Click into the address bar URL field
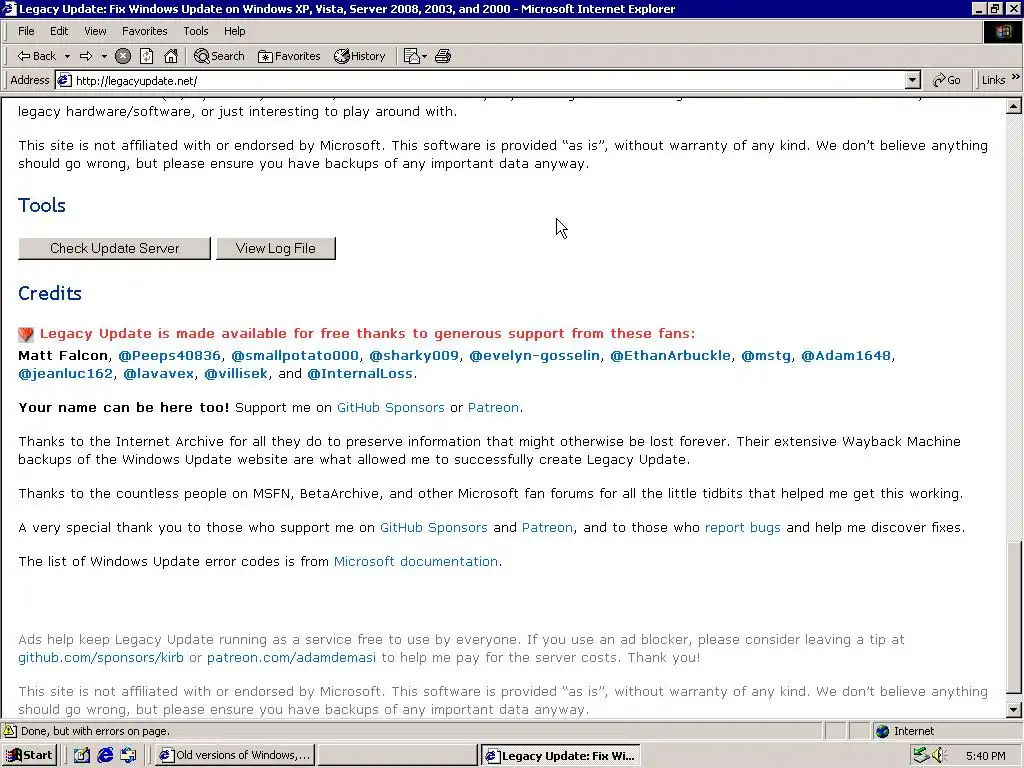This screenshot has height=768, width=1024. [483, 80]
